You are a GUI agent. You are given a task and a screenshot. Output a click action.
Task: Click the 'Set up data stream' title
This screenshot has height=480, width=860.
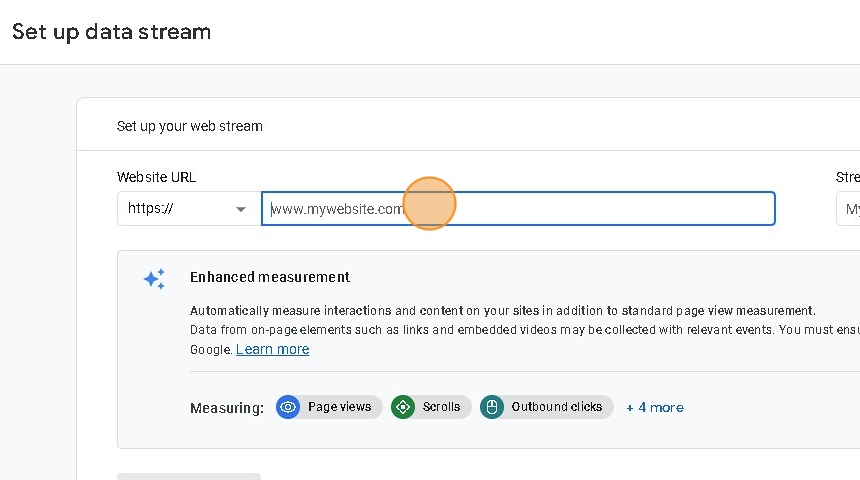pos(111,31)
